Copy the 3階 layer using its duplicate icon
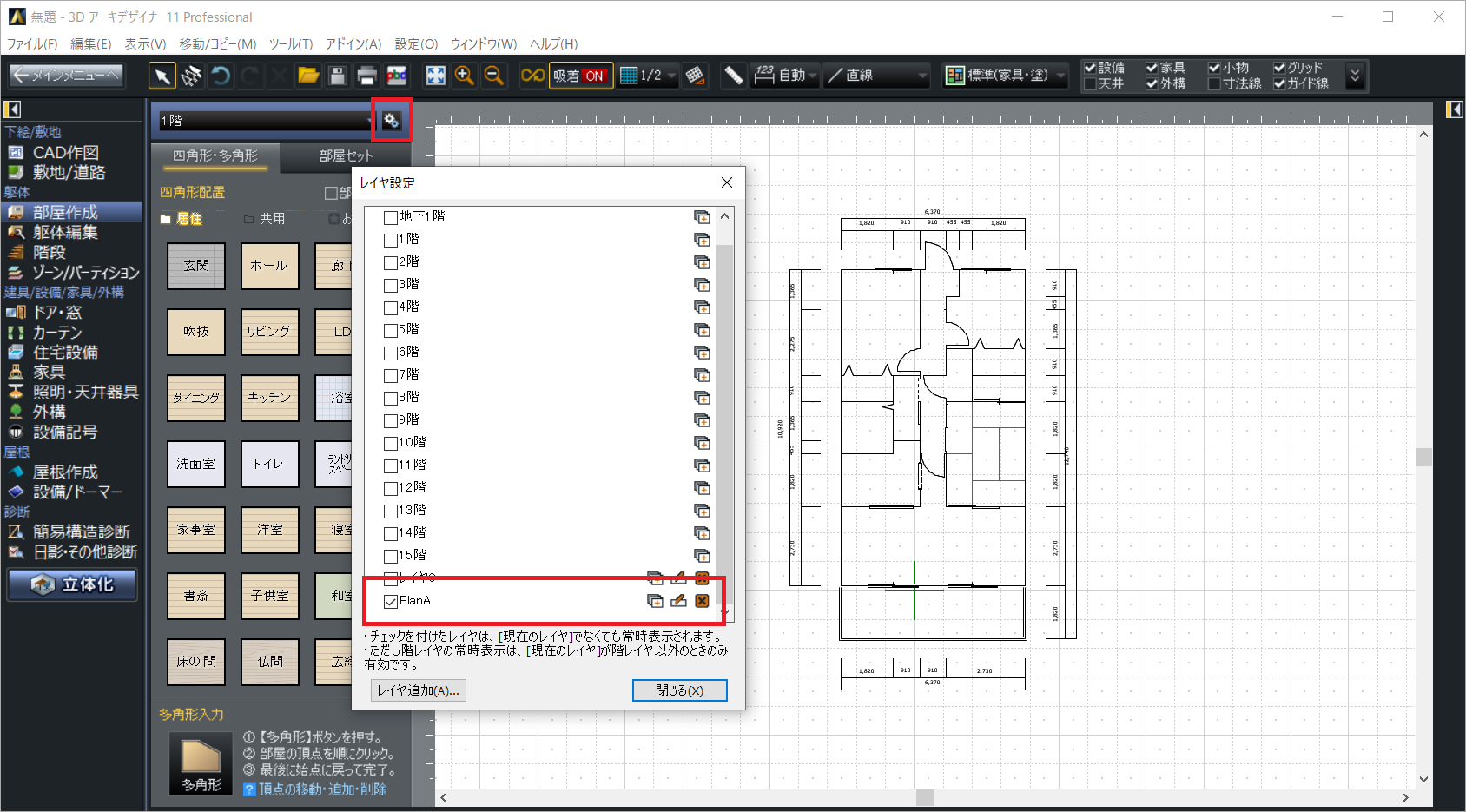The width and height of the screenshot is (1466, 812). point(702,285)
